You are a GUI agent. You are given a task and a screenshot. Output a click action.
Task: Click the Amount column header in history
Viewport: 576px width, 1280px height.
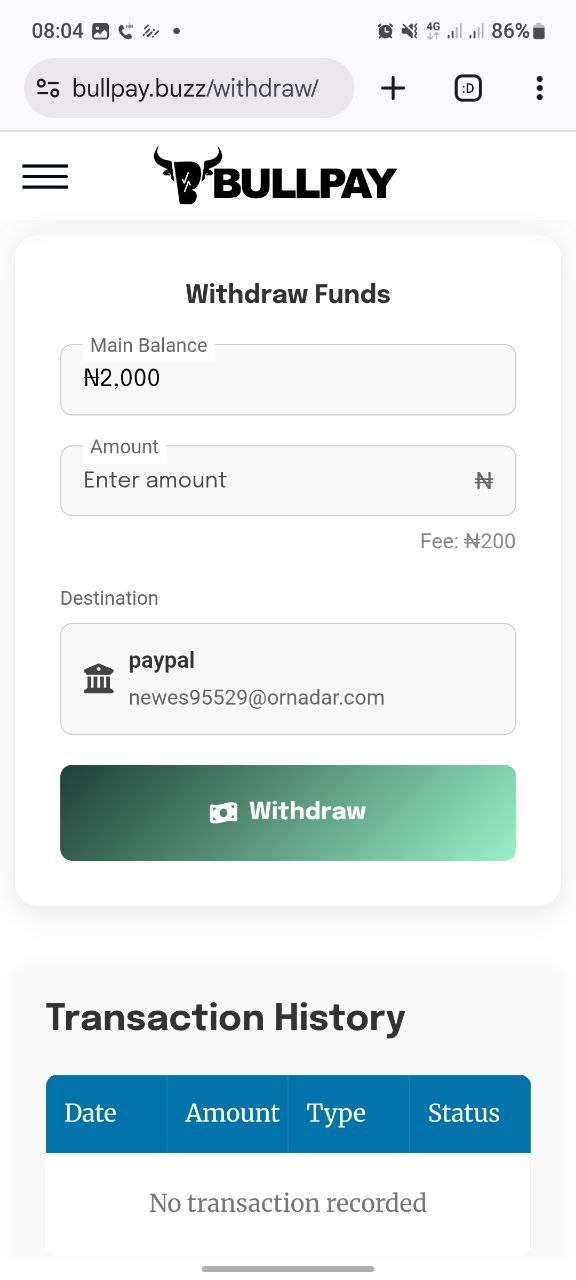pos(228,1113)
